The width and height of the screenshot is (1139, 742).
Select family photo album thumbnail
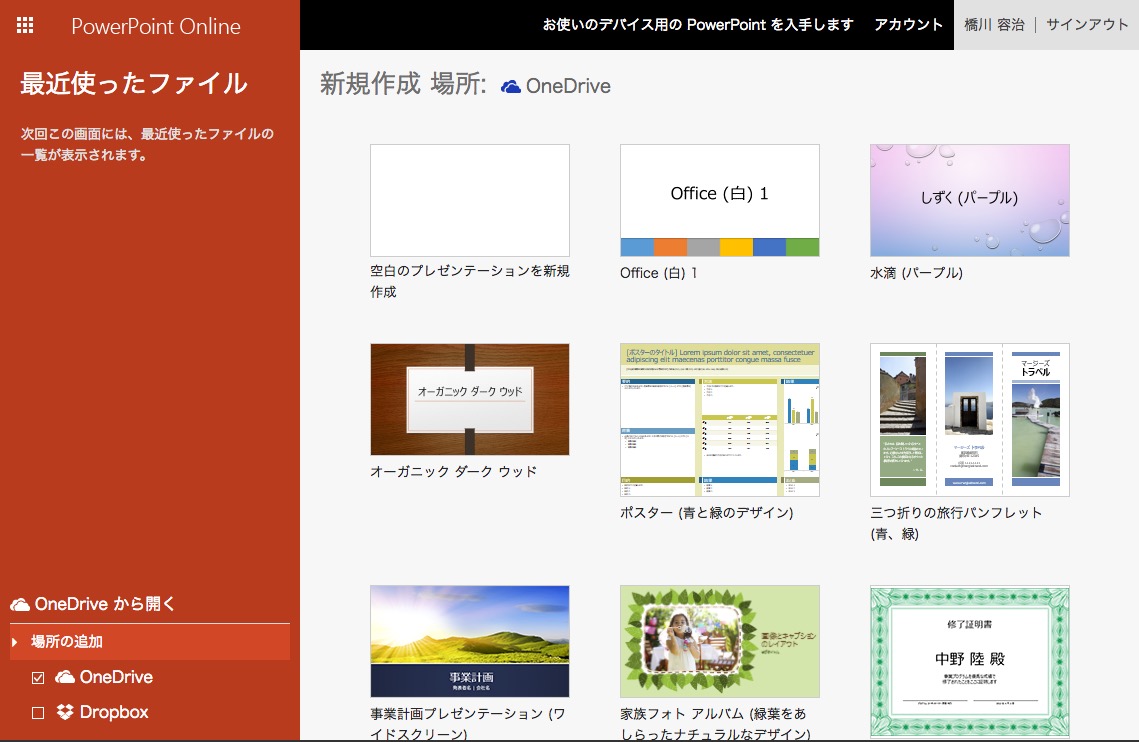pyautogui.click(x=720, y=642)
